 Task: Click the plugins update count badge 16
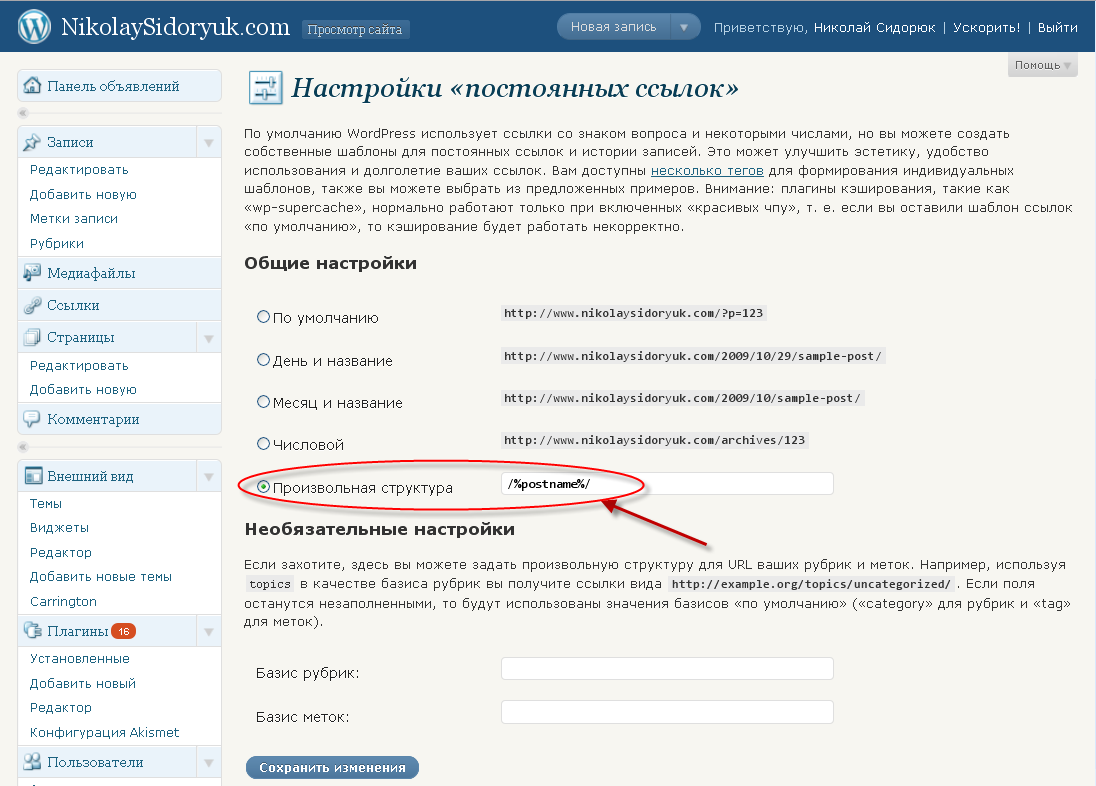coord(124,631)
